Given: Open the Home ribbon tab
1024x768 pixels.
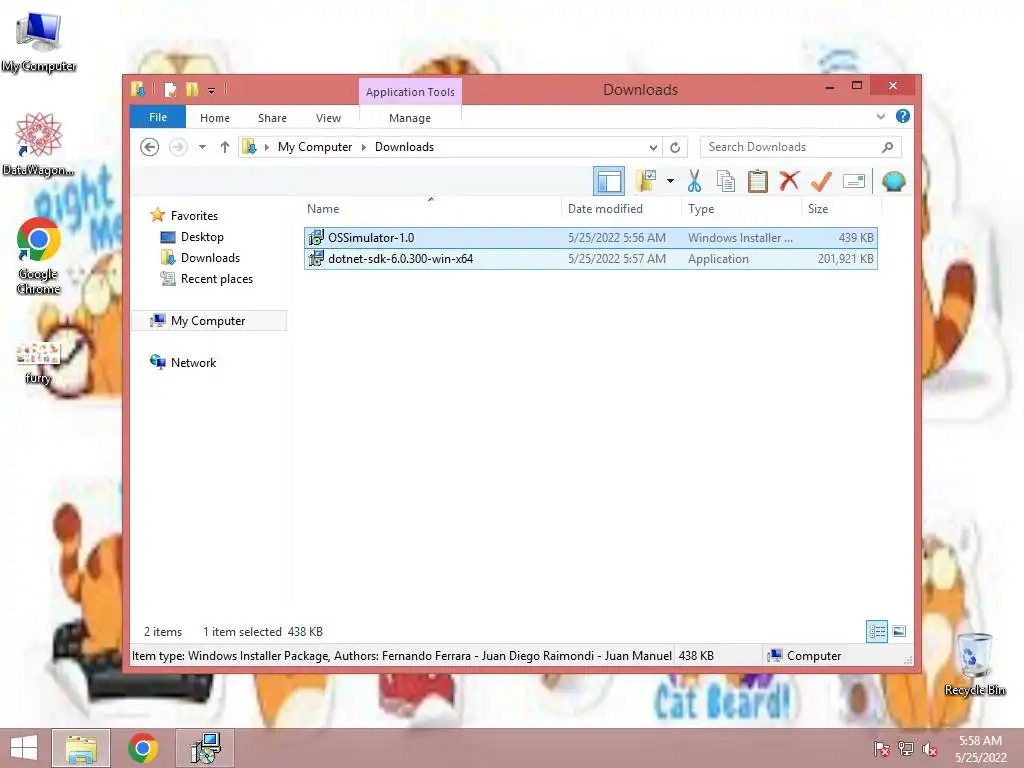Looking at the screenshot, I should 215,118.
